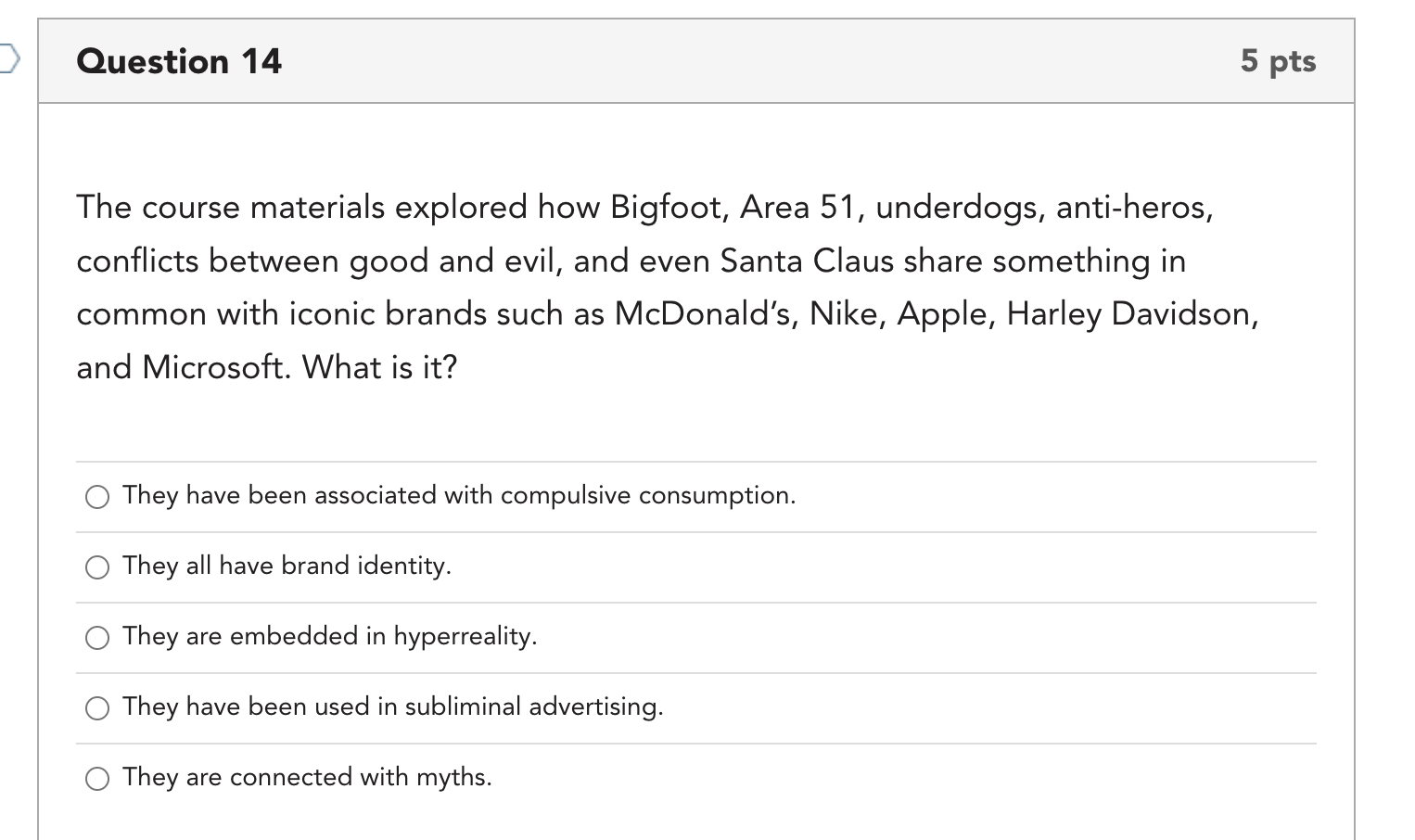This screenshot has height=840, width=1415.
Task: Click the radio circle next to myths option
Action: [97, 779]
